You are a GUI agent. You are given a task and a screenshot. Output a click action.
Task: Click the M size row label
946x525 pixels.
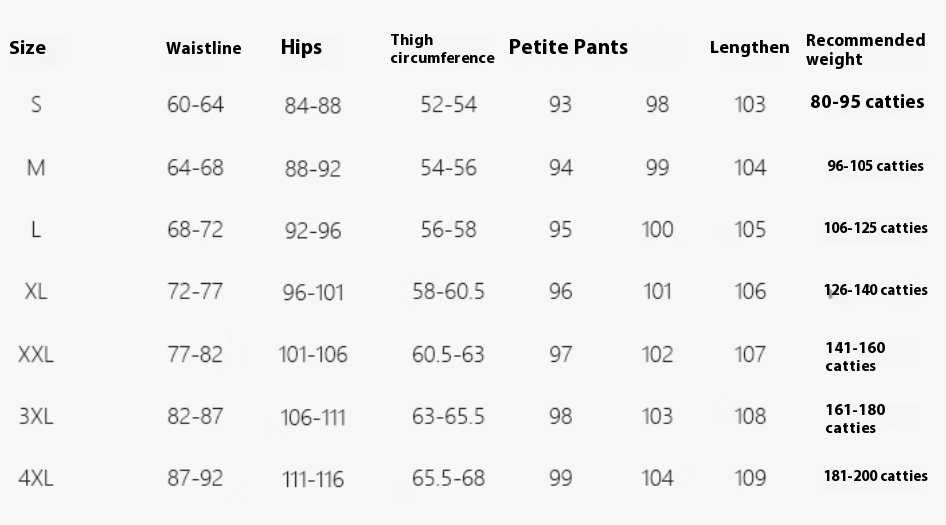[36, 168]
